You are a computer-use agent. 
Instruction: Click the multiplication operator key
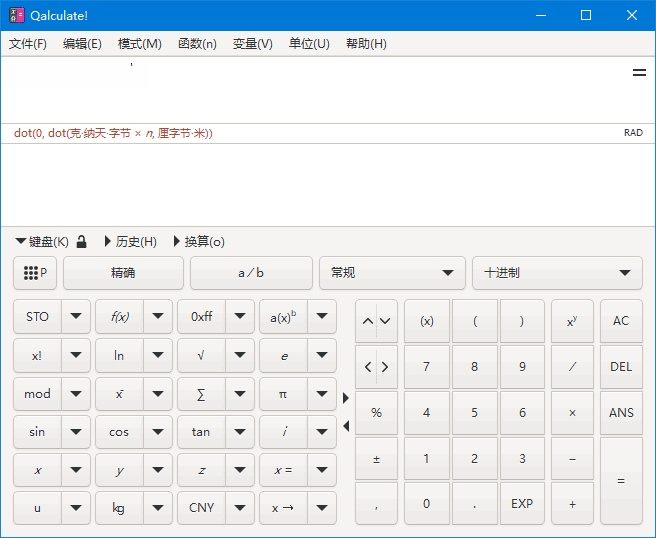(x=572, y=412)
